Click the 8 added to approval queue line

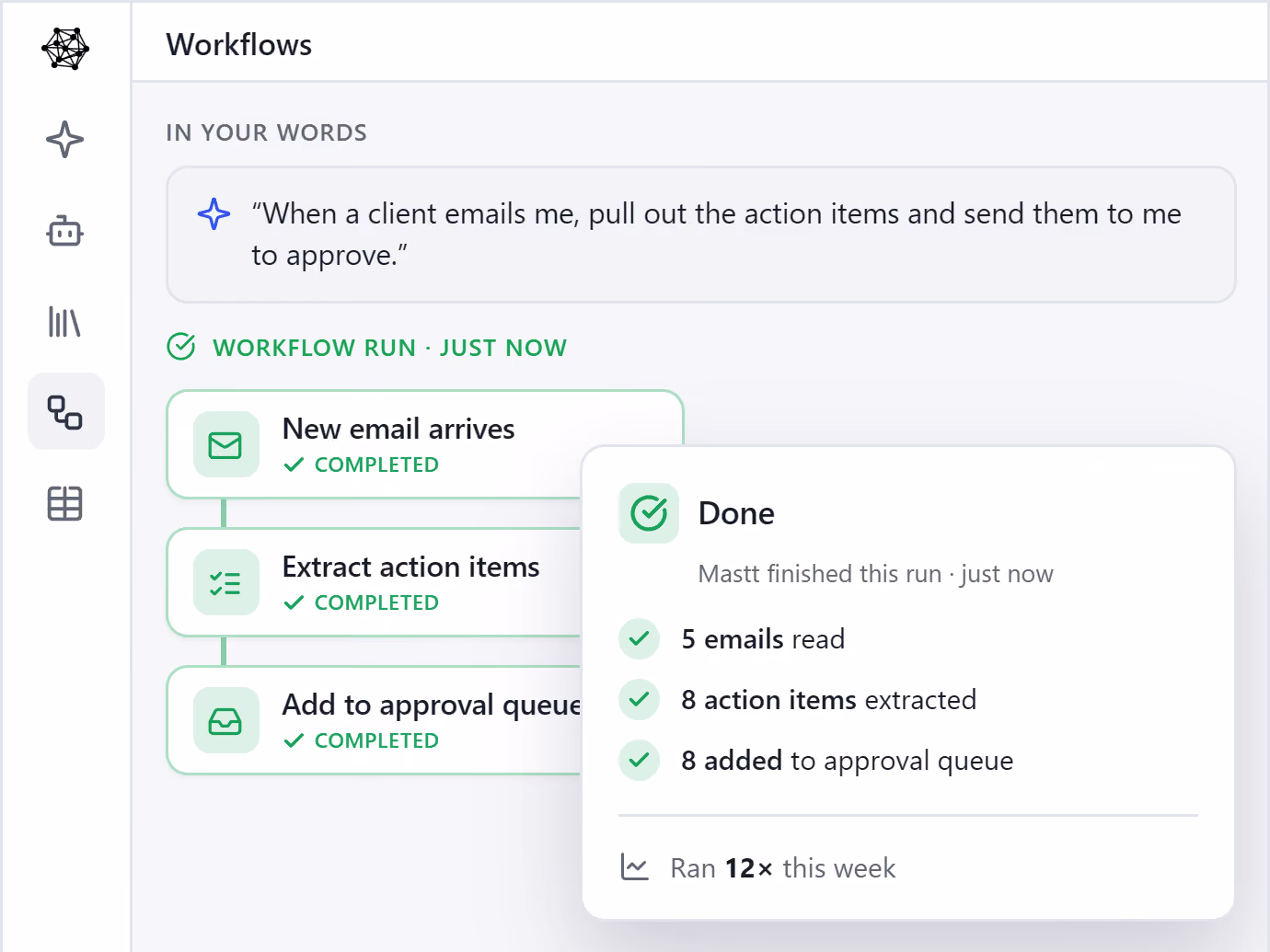848,761
